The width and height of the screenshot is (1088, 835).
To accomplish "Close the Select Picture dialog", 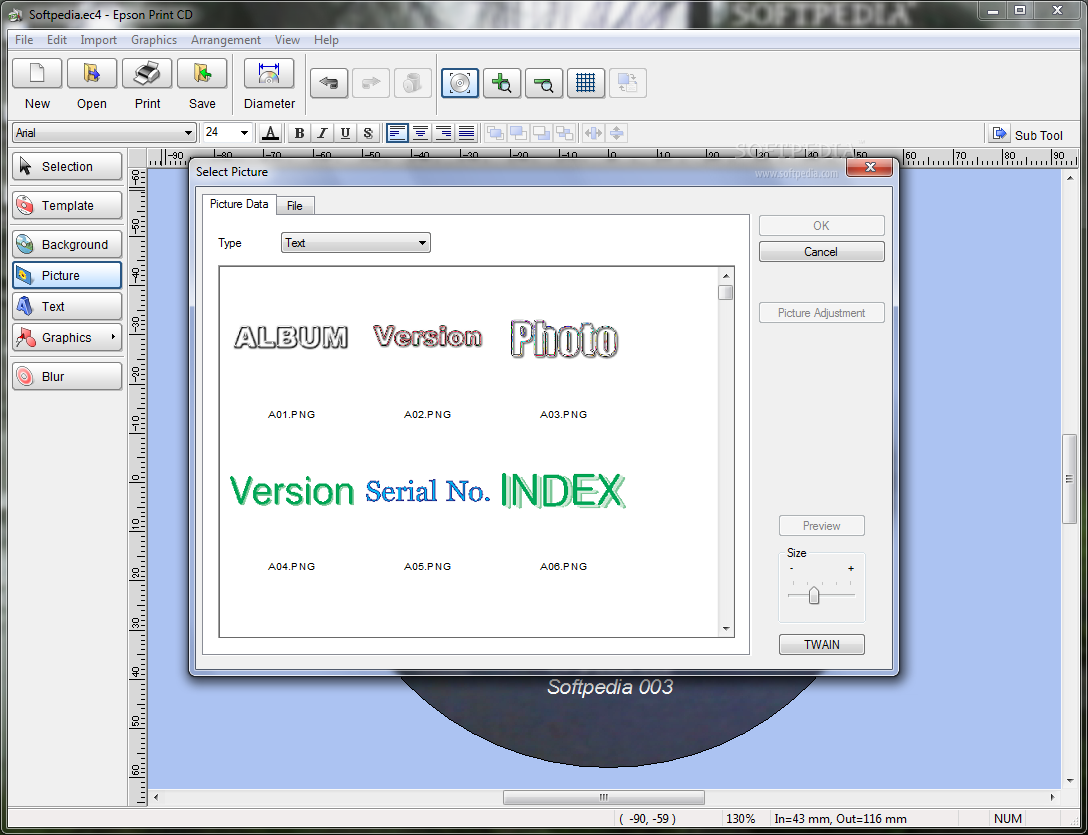I will pos(869,167).
